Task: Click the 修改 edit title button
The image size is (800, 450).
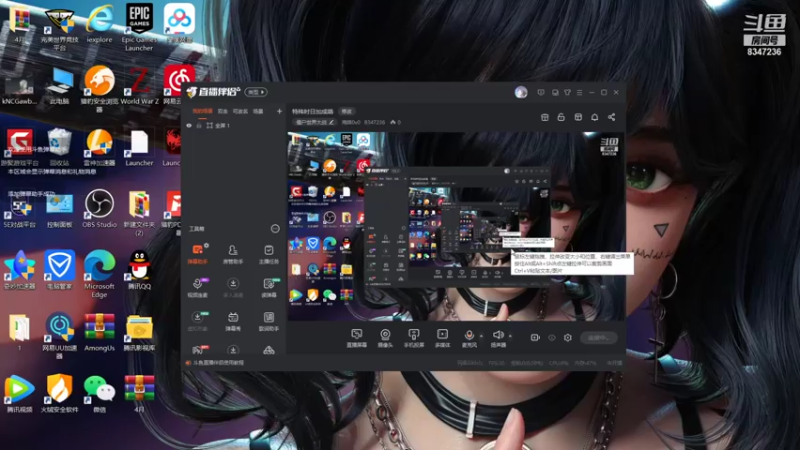Action: [x=346, y=111]
